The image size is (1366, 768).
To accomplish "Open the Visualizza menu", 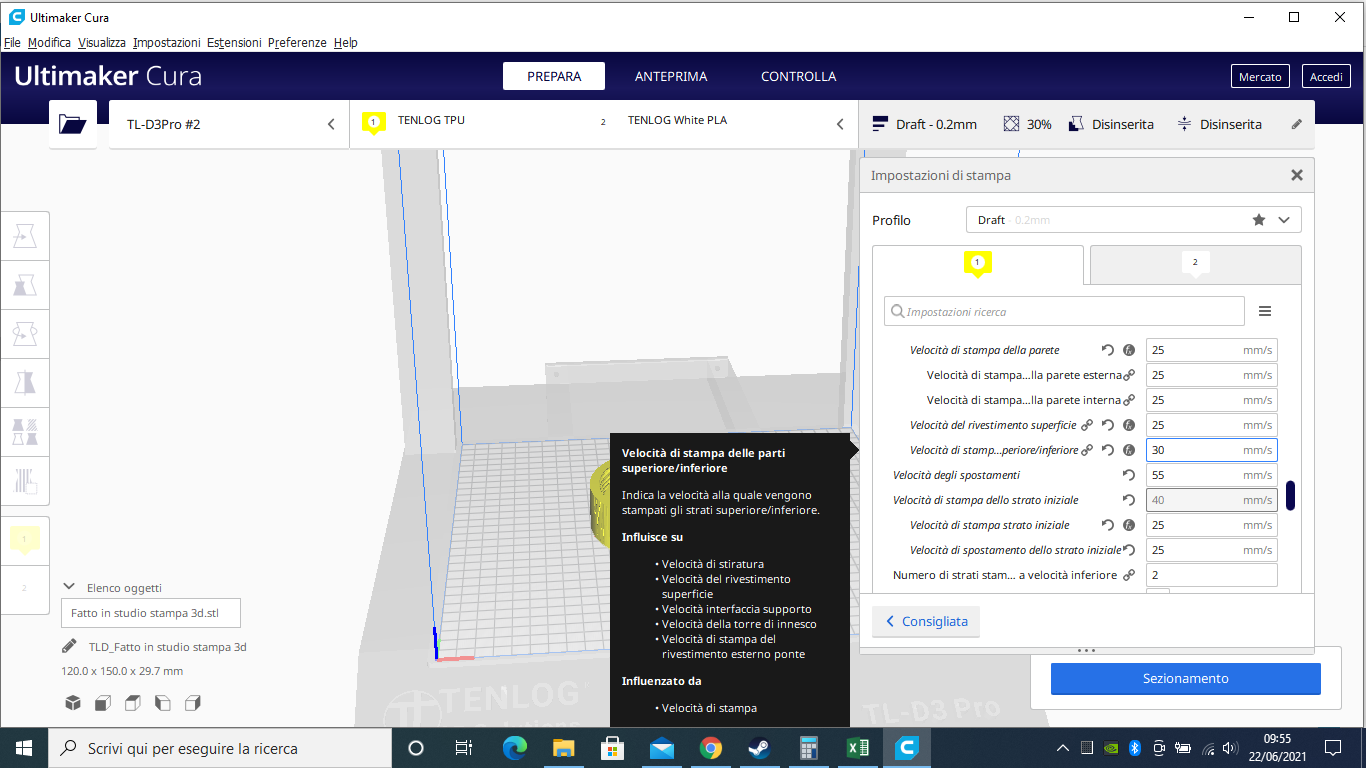I will [102, 43].
